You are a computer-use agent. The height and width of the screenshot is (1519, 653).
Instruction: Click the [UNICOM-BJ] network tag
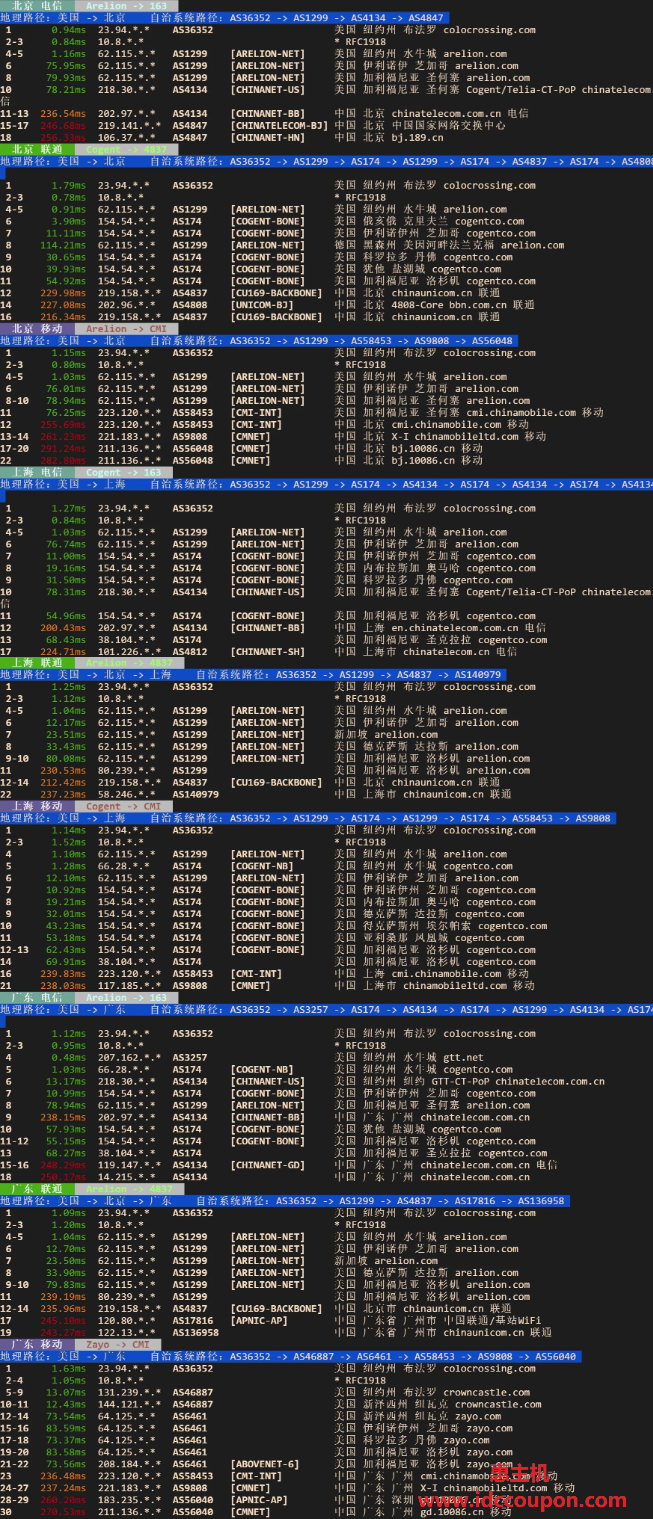tap(264, 305)
